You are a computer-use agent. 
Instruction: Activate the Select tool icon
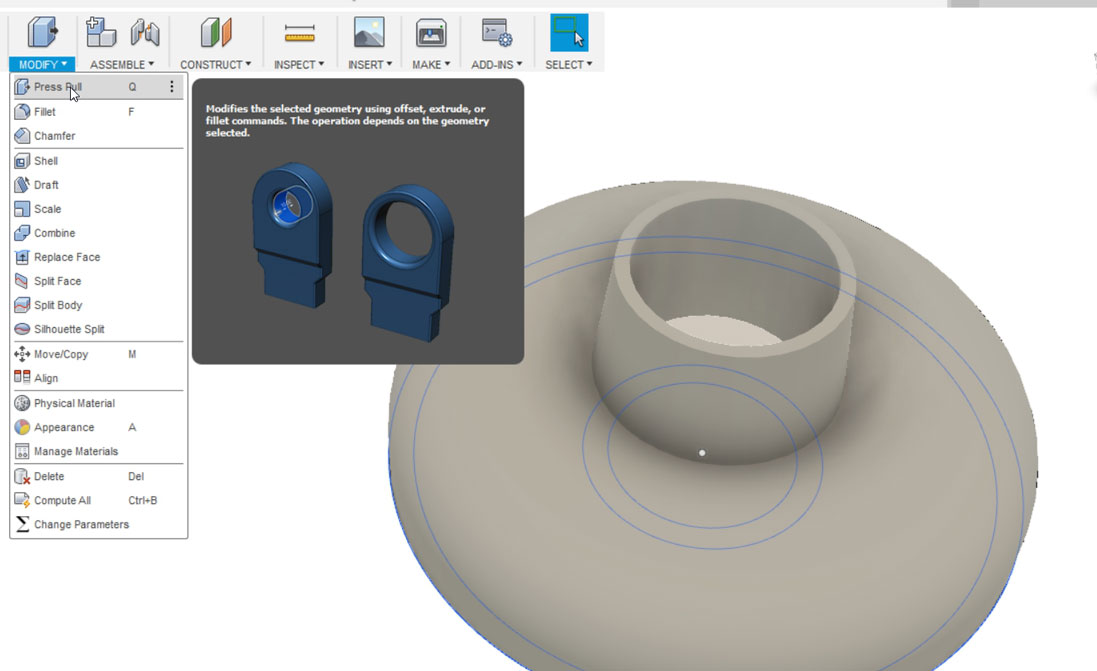(569, 32)
